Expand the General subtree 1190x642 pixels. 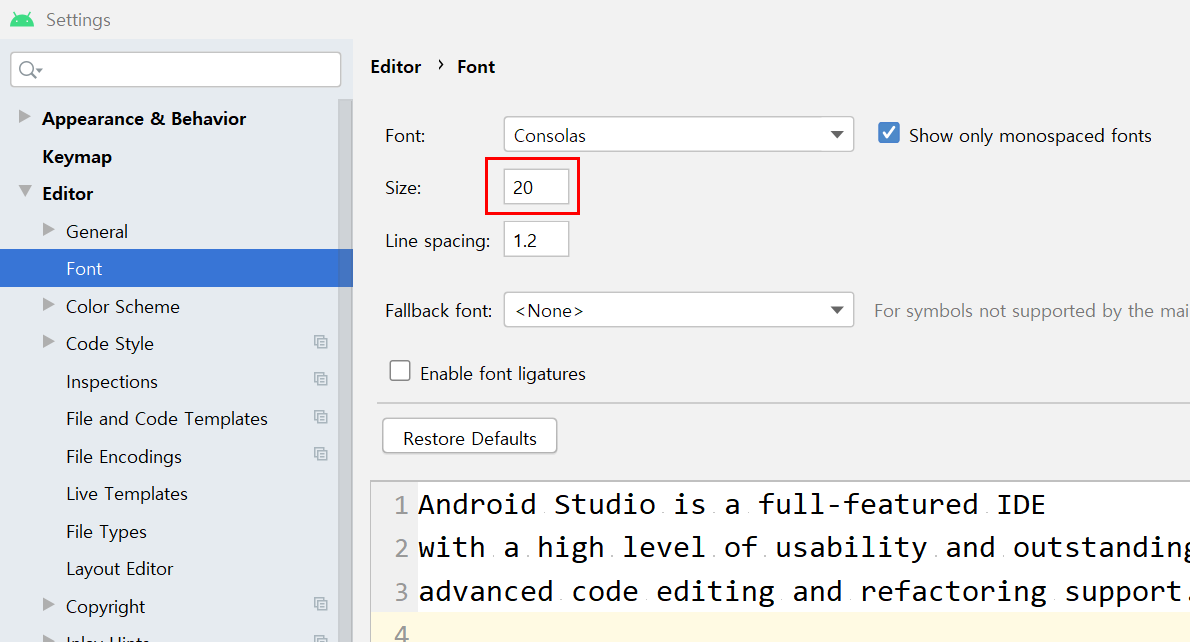click(49, 230)
